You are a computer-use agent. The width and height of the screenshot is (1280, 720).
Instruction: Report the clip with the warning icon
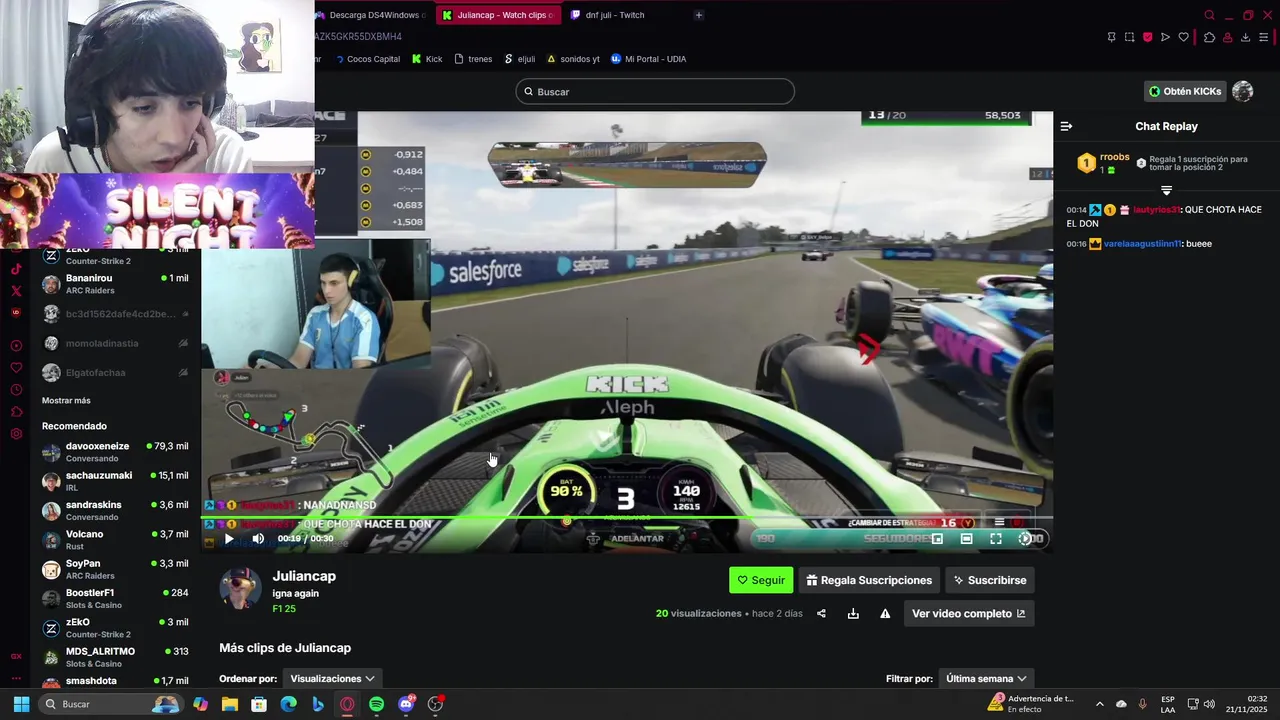point(885,614)
